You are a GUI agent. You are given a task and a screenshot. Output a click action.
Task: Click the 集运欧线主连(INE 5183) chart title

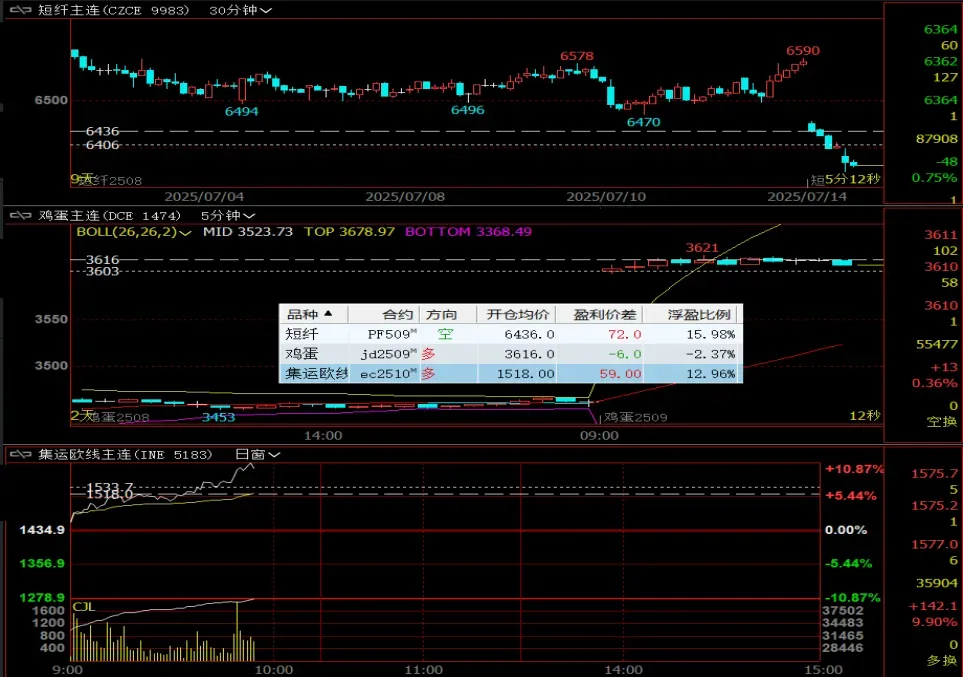pyautogui.click(x=125, y=455)
